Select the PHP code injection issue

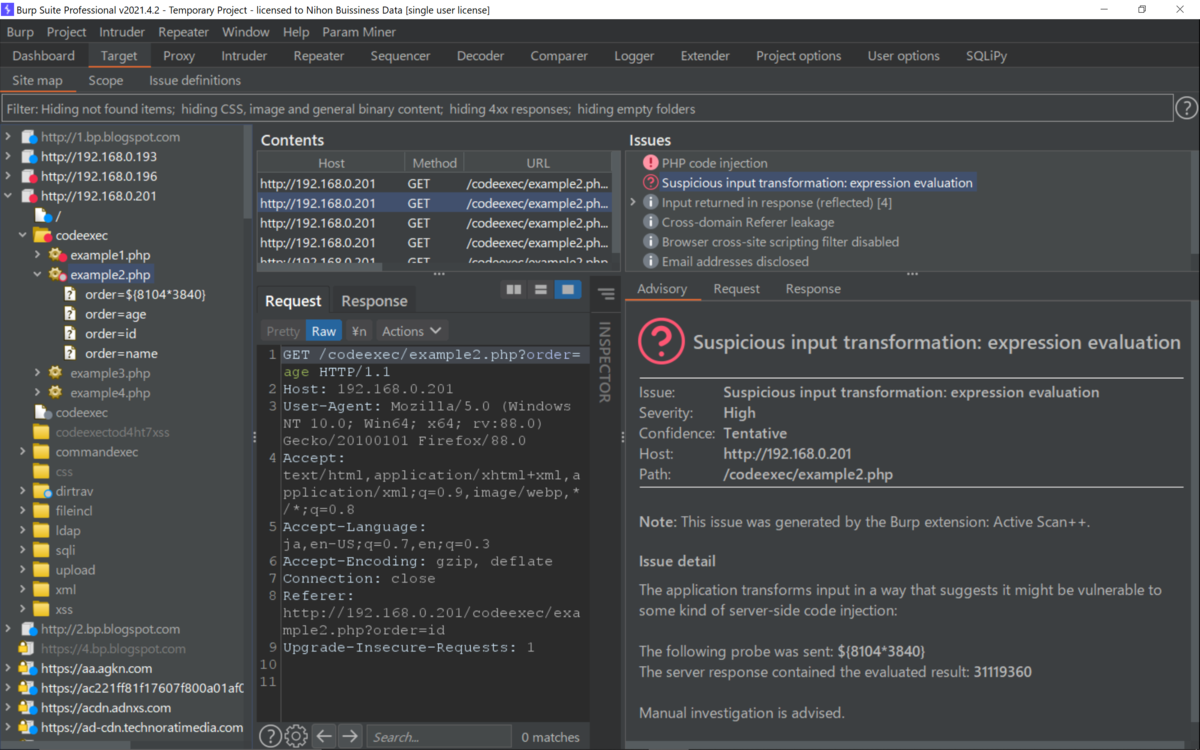click(x=715, y=163)
